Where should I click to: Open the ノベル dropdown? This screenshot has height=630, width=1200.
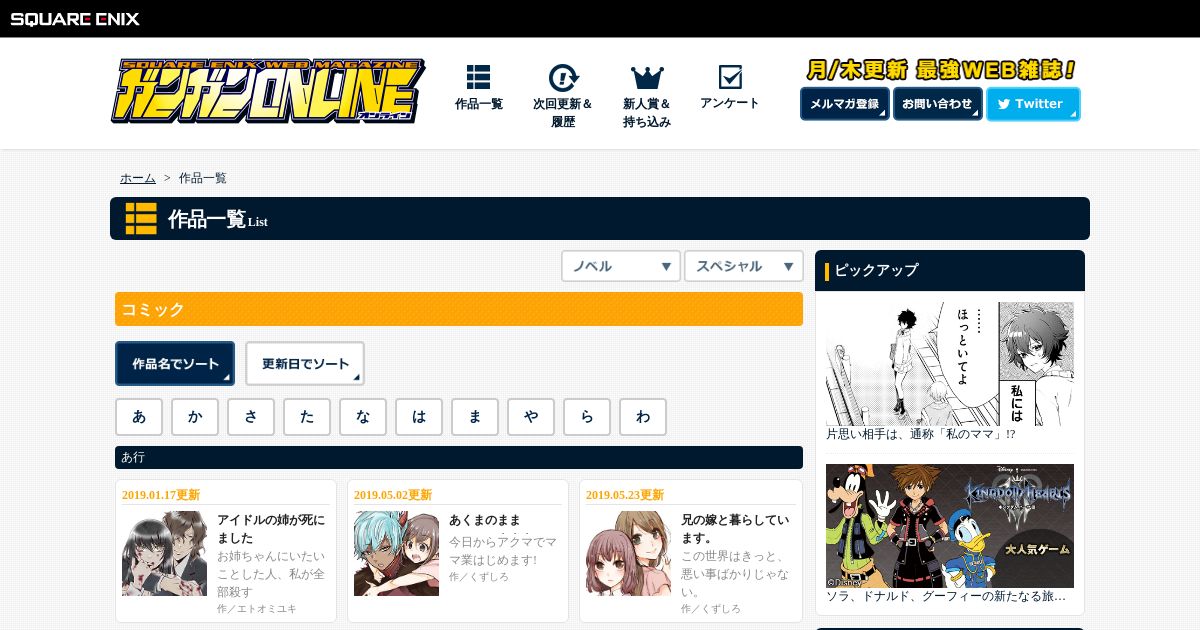[x=621, y=266]
